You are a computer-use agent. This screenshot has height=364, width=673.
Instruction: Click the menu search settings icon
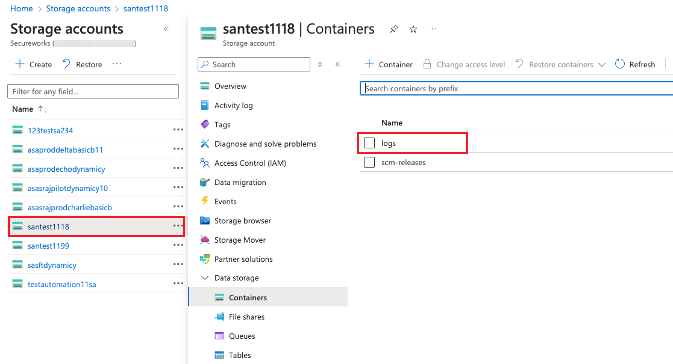click(x=320, y=64)
